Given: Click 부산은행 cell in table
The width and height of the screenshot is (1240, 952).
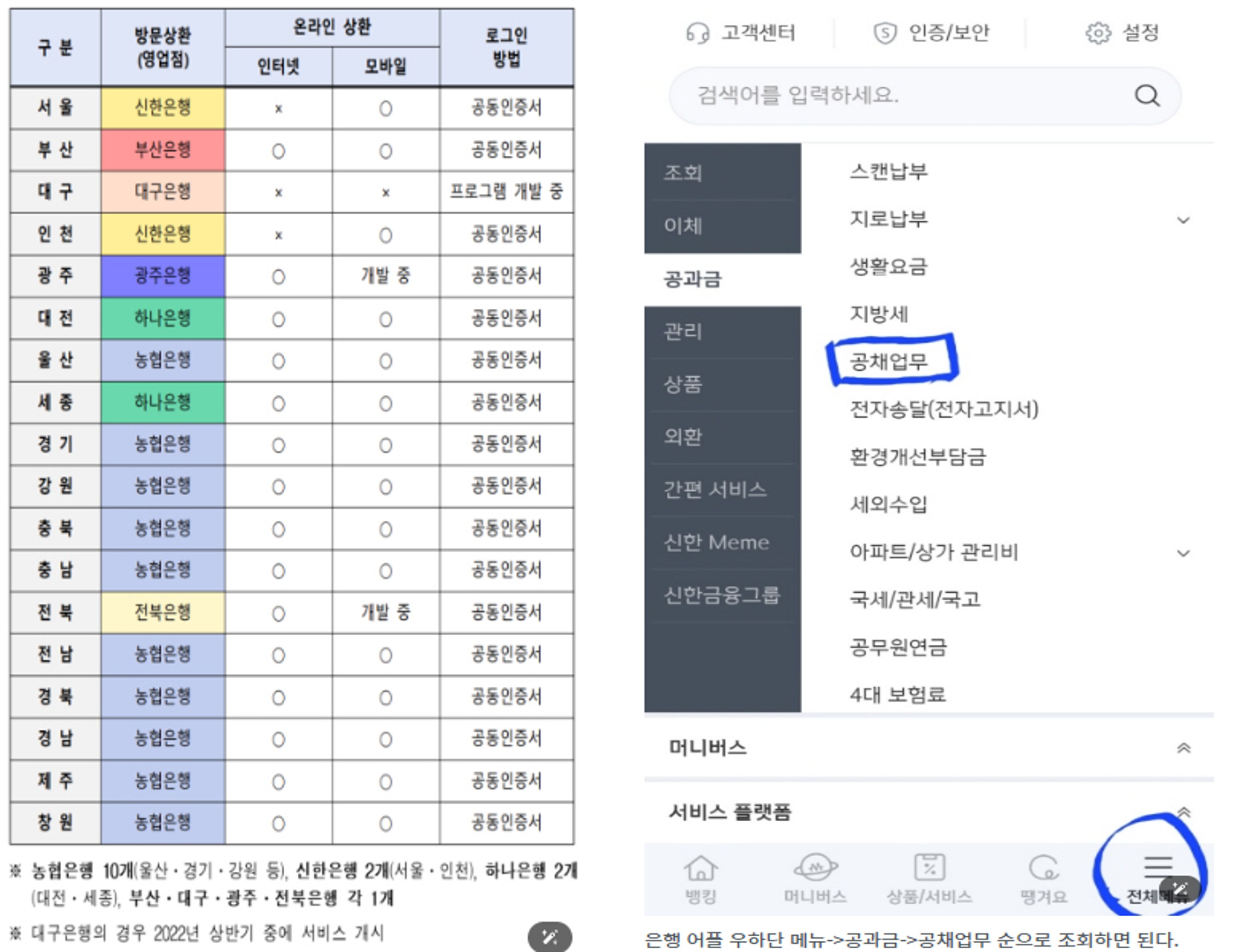Looking at the screenshot, I should (163, 150).
